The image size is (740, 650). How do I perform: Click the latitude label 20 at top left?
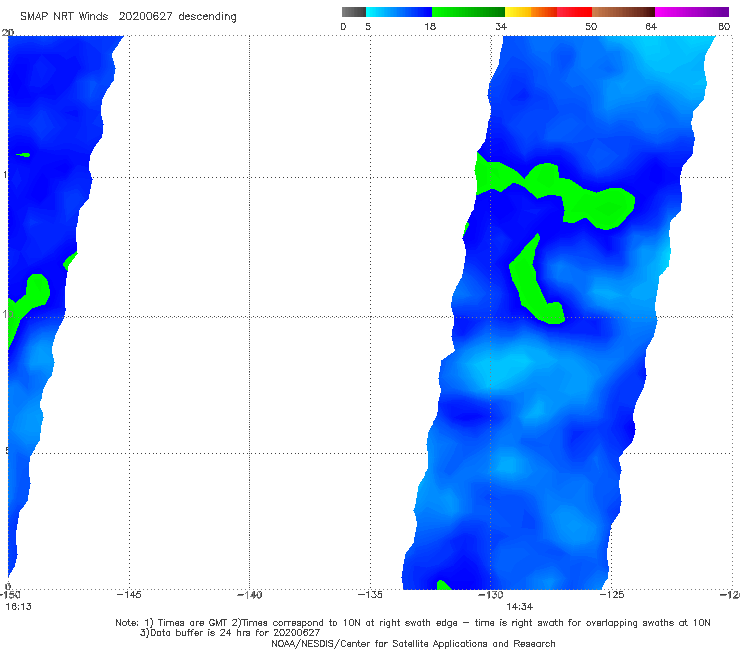(8, 32)
